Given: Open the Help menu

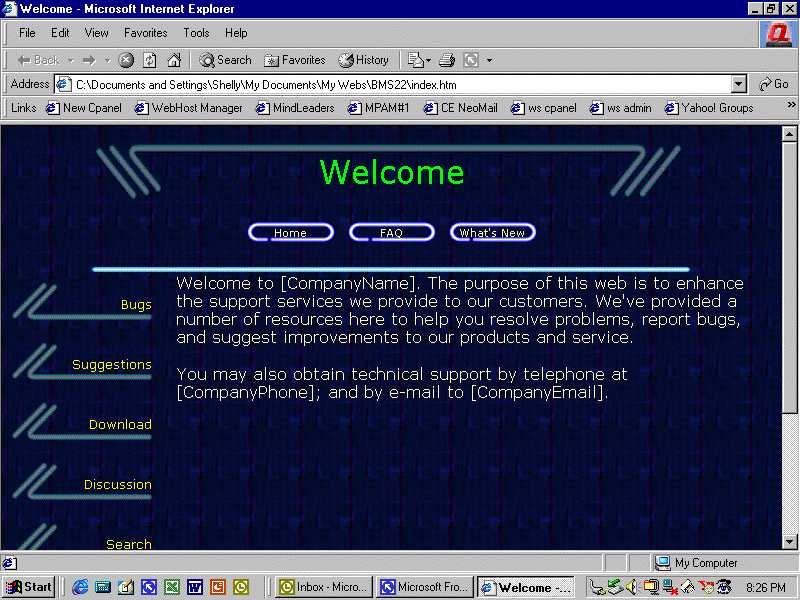Looking at the screenshot, I should tap(236, 33).
